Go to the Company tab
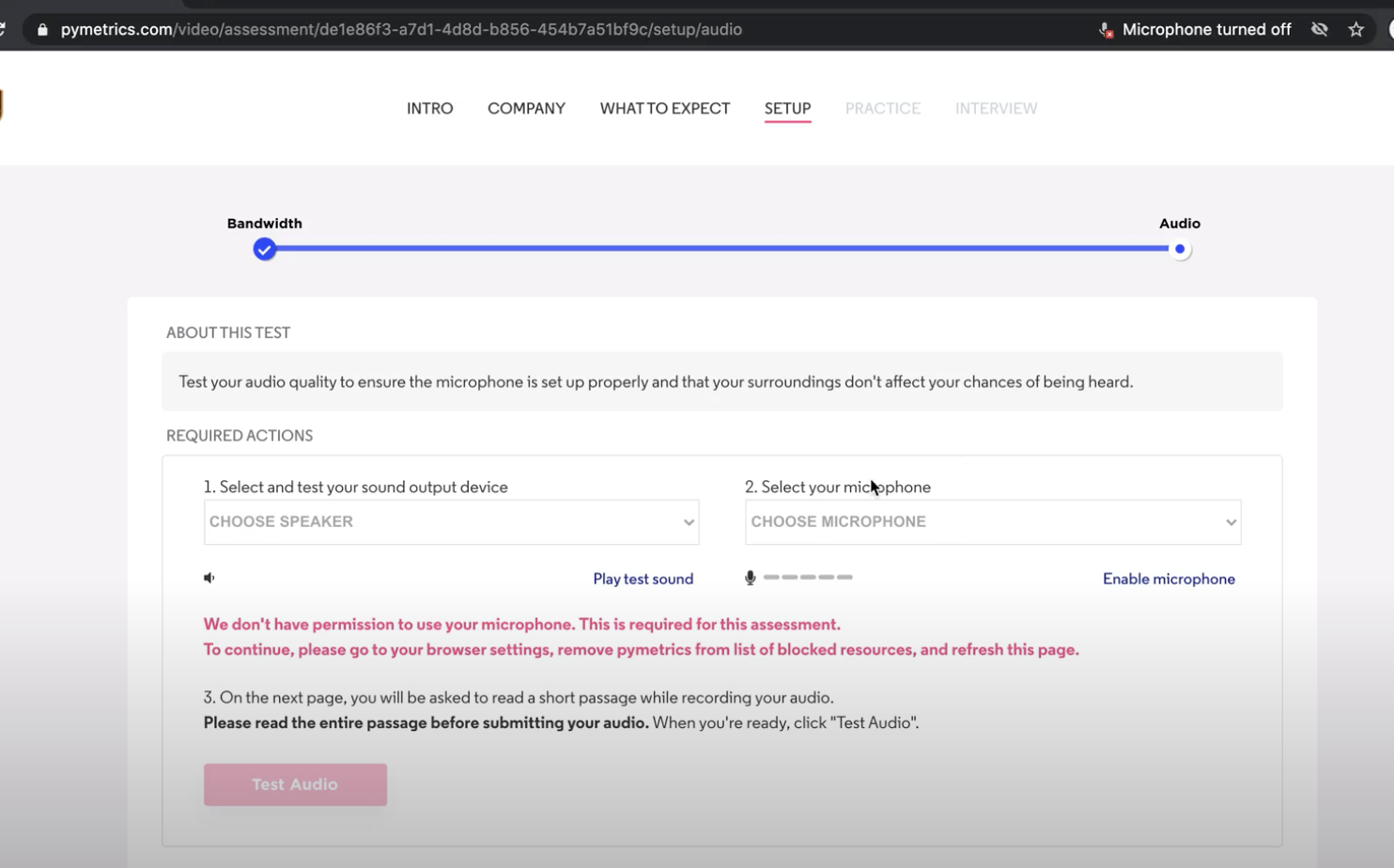This screenshot has width=1394, height=868. [x=526, y=108]
